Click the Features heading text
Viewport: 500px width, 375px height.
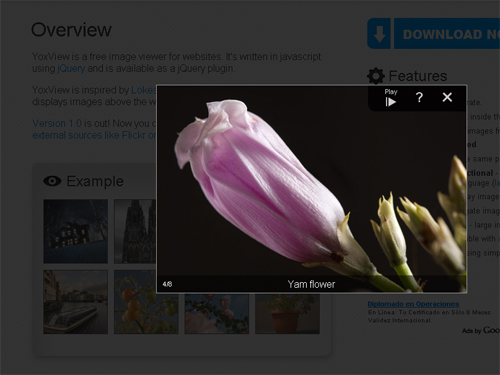tap(418, 76)
